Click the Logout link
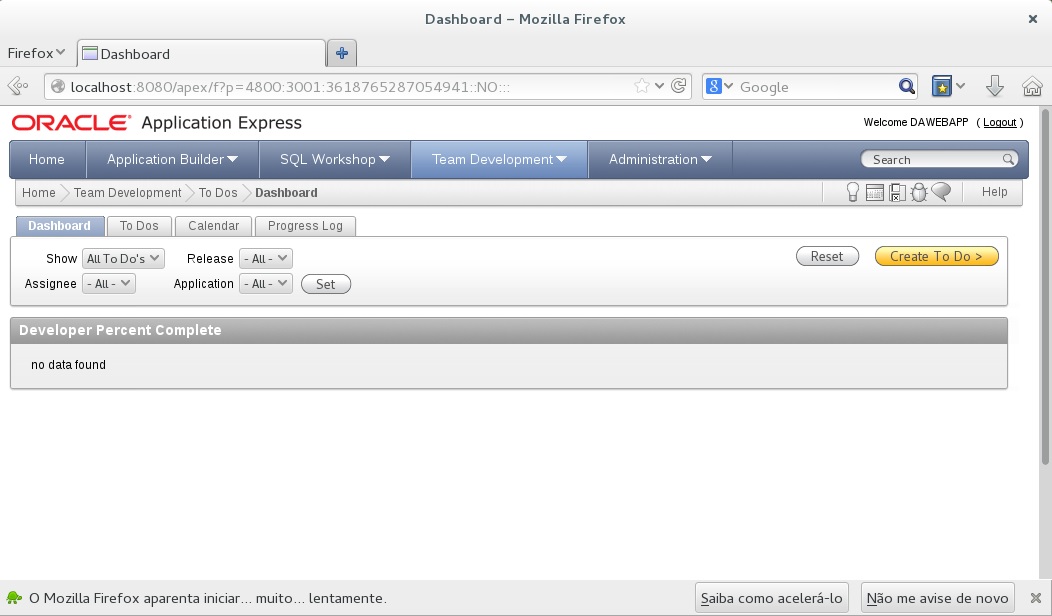 999,122
